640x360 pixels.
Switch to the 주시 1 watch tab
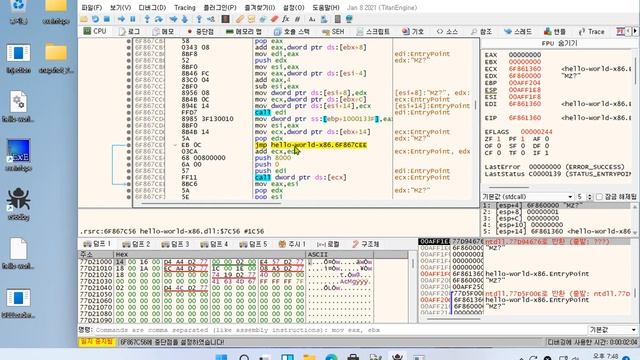point(291,244)
